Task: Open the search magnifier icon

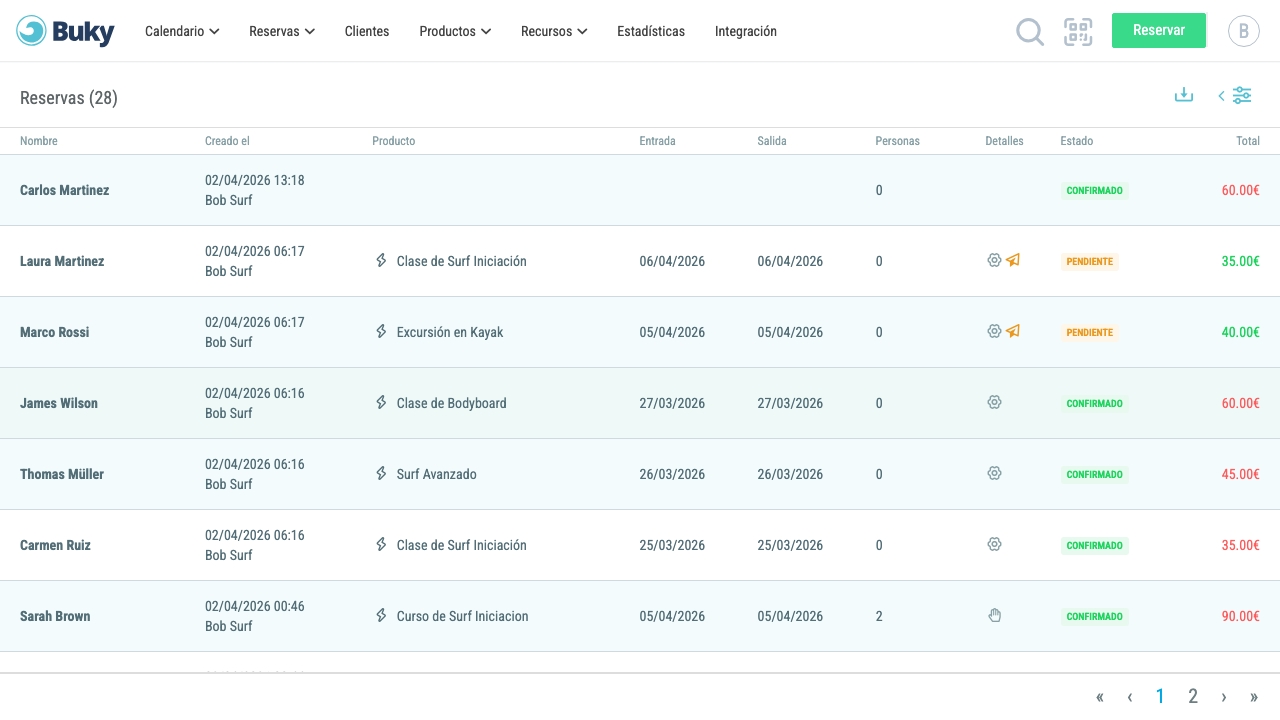Action: (1030, 32)
